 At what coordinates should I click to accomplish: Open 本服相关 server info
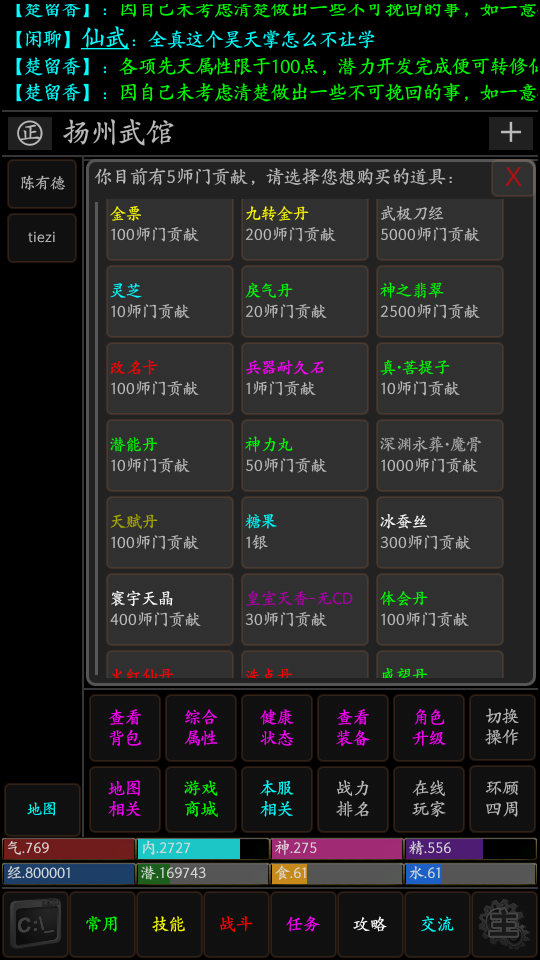277,799
